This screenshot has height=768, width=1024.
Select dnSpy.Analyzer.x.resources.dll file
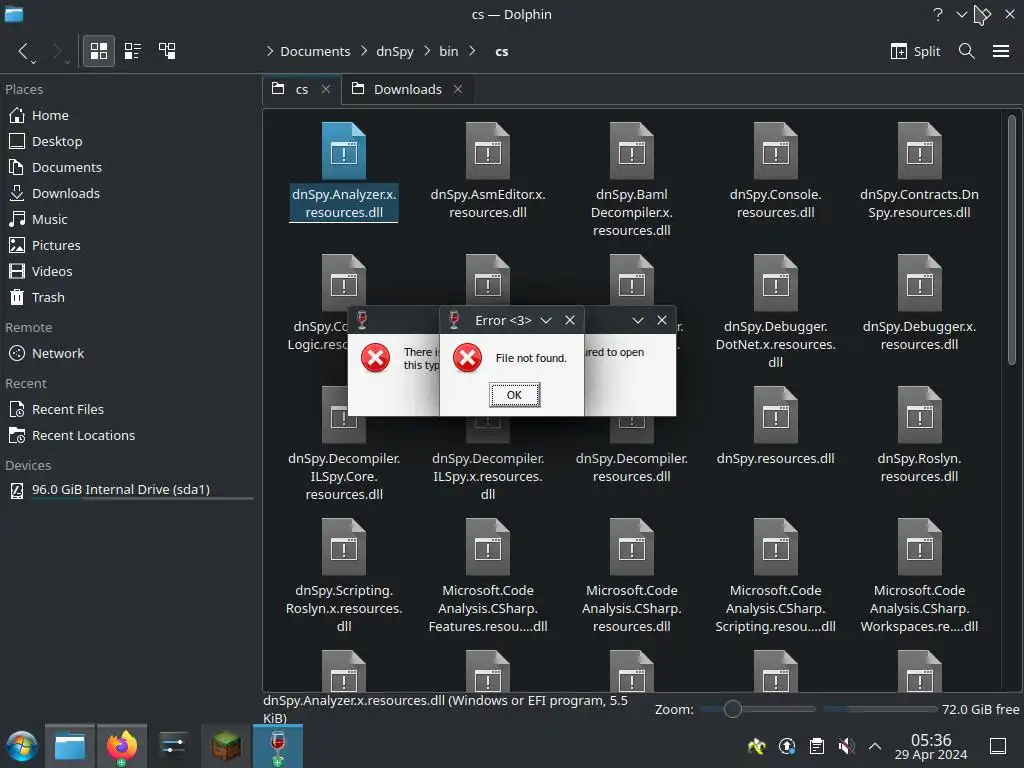(344, 172)
